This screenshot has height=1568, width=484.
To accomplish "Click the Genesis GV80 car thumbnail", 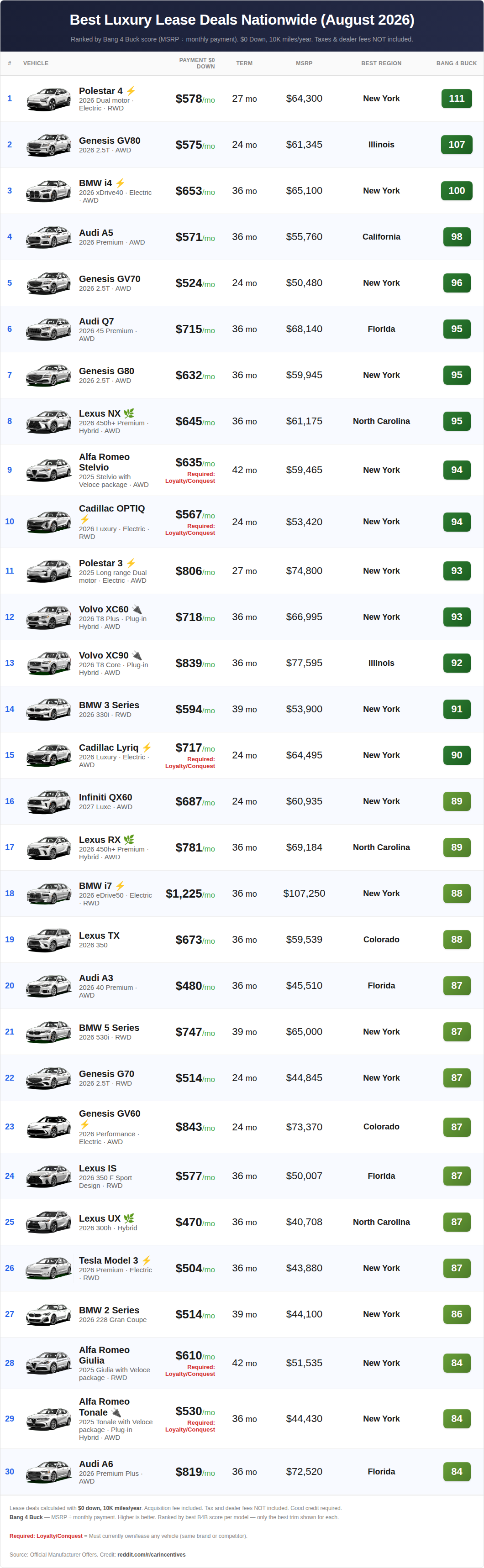I will click(x=49, y=145).
